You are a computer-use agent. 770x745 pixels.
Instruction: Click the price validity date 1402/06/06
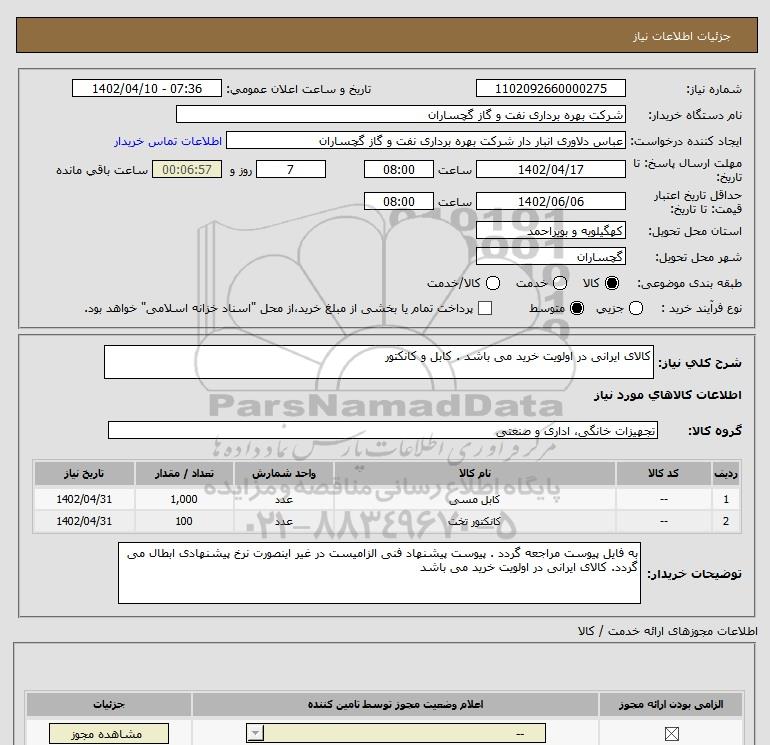pos(550,201)
